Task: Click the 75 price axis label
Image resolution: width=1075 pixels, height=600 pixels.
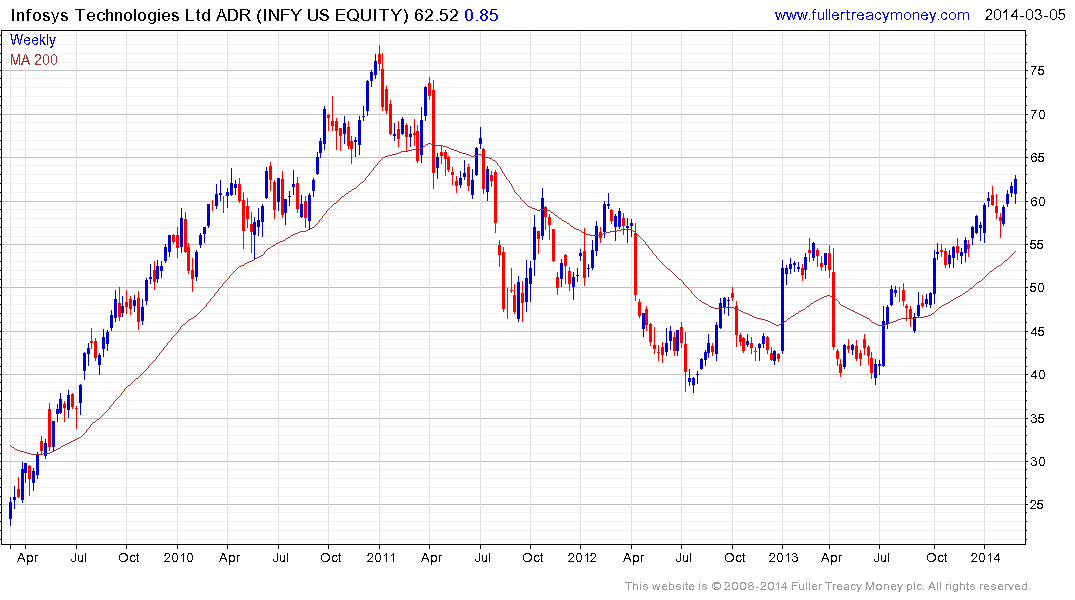Action: pyautogui.click(x=1037, y=71)
